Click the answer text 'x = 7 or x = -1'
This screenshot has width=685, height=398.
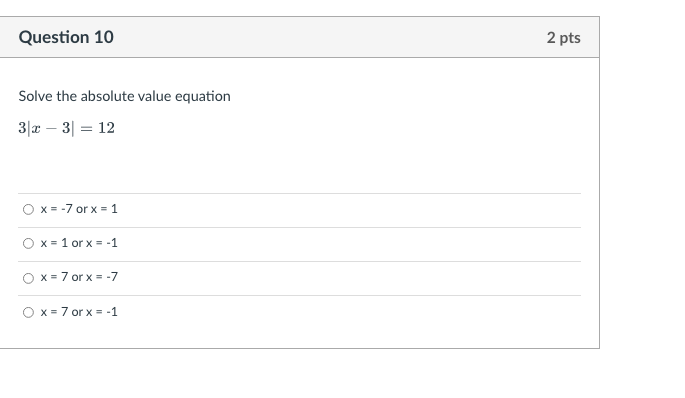(79, 311)
